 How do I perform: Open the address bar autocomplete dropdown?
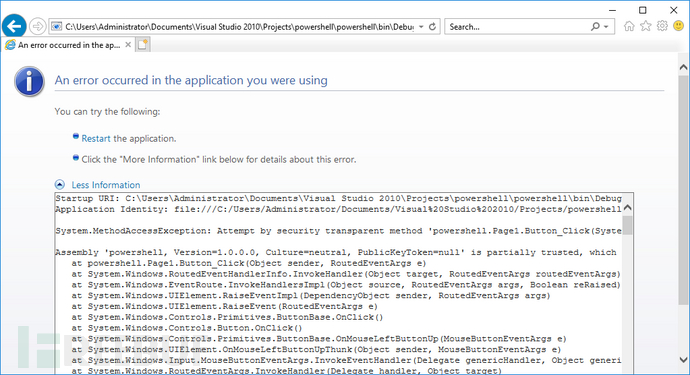point(421,26)
